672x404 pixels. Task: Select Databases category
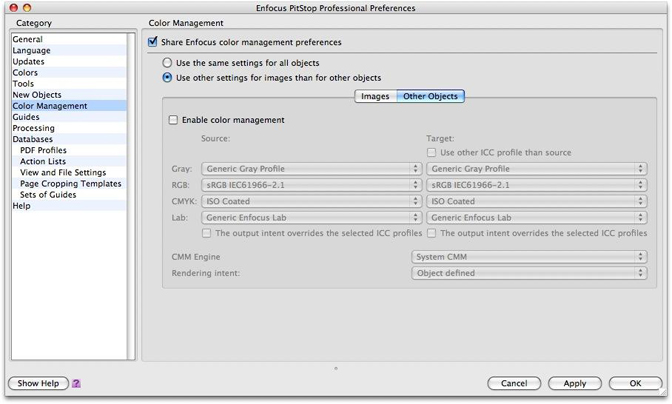69,139
